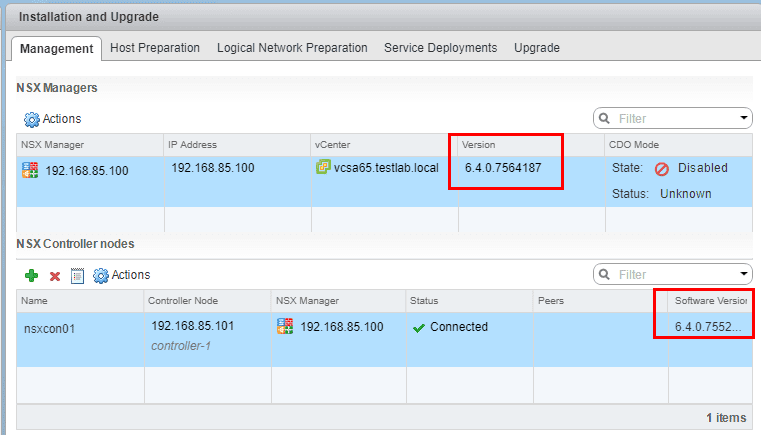The width and height of the screenshot is (761, 435).
Task: Delete controller with red X icon
Action: coord(55,276)
